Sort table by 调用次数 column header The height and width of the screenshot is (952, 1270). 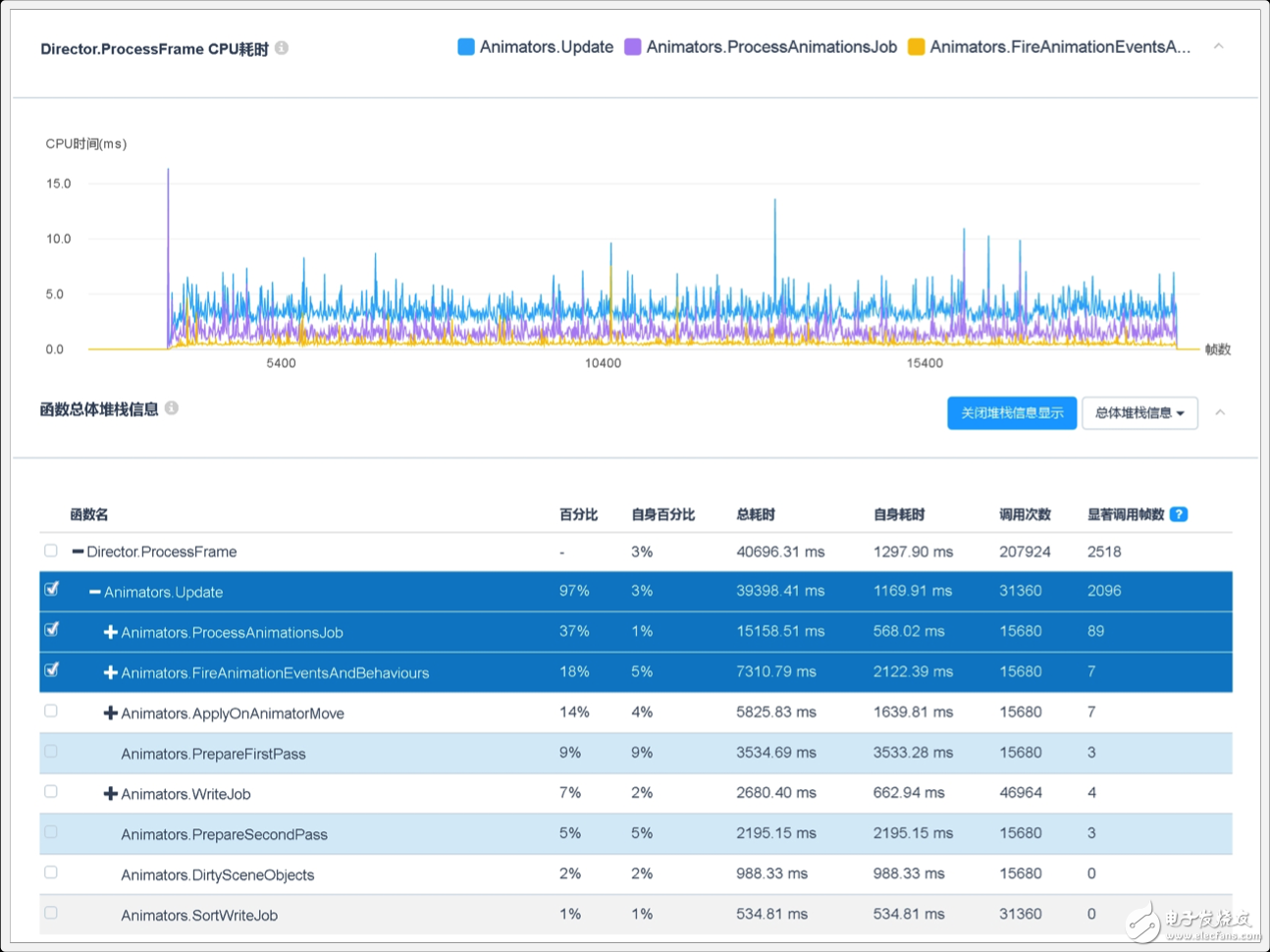pos(1024,514)
